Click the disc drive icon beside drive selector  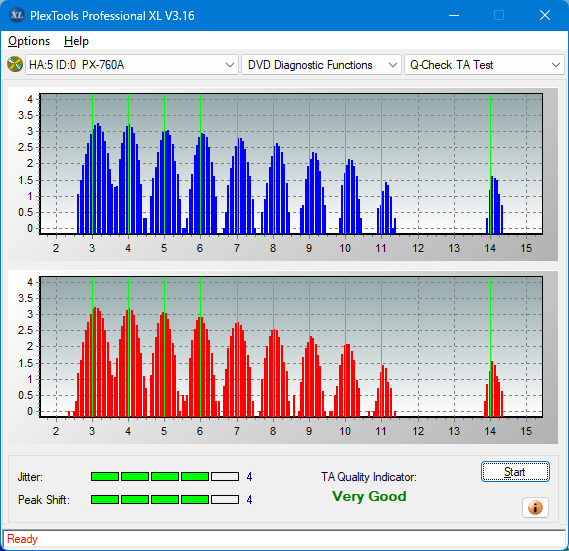point(15,65)
